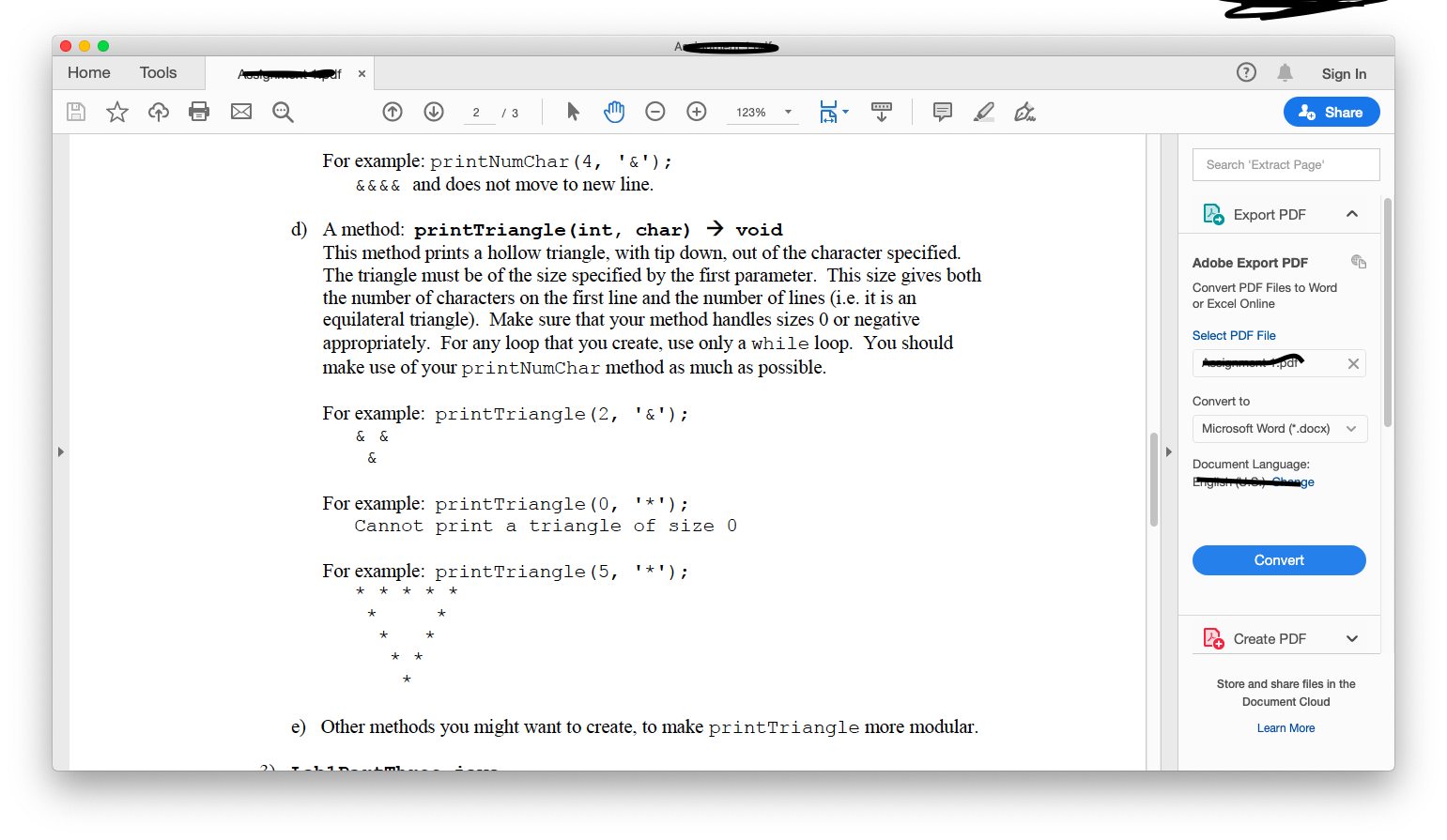Click the tools pane scrollbar
The width and height of the screenshot is (1447, 840).
coord(1387,313)
